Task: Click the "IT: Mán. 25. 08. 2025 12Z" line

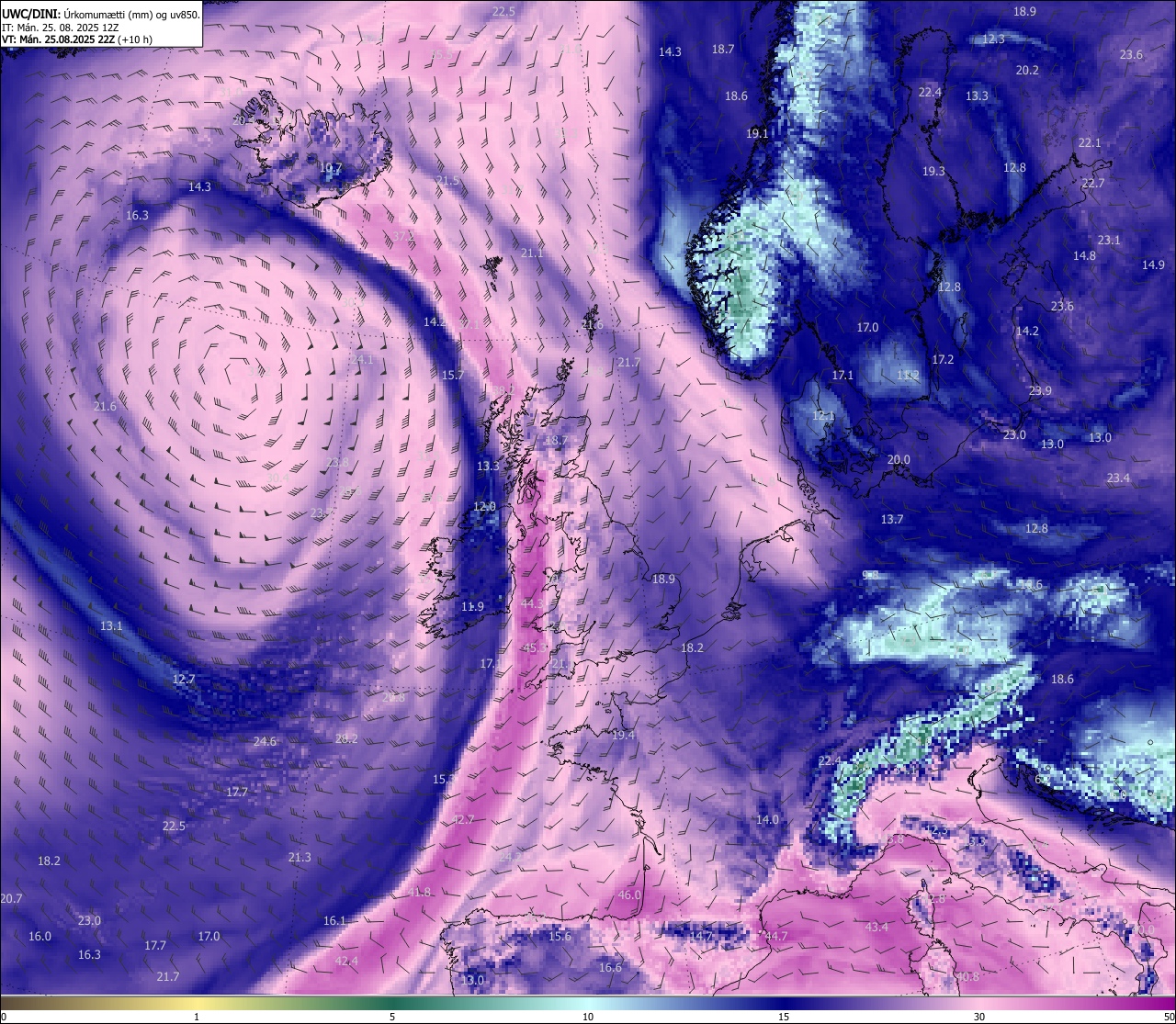Action: [60, 28]
